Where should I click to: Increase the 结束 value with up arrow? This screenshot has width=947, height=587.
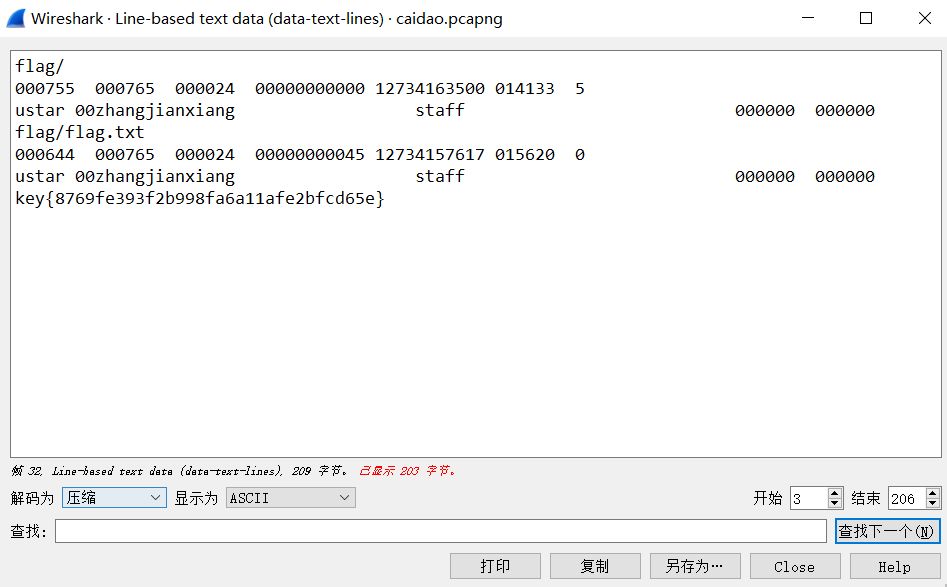(x=933, y=493)
